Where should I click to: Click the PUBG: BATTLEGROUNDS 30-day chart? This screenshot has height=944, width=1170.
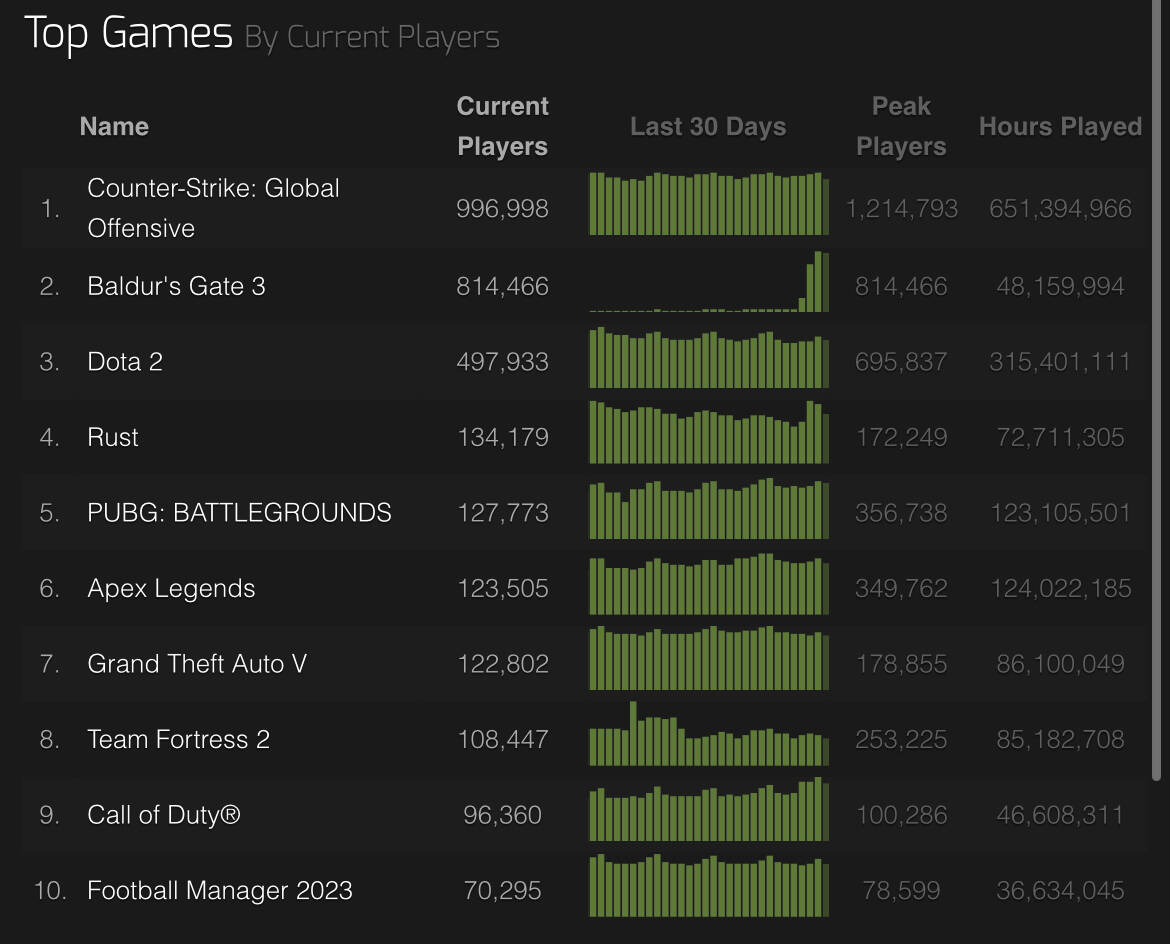click(709, 508)
